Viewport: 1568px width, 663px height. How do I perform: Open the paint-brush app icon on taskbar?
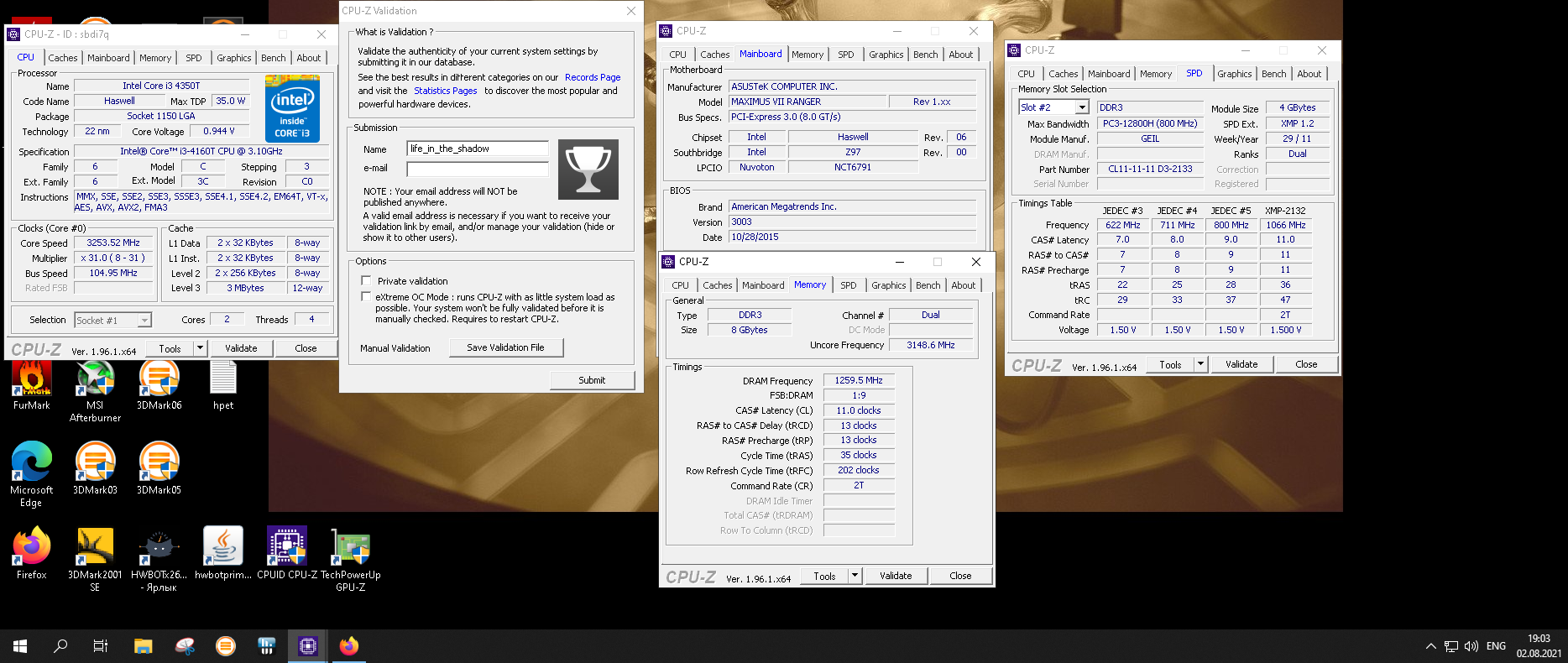pyautogui.click(x=185, y=646)
